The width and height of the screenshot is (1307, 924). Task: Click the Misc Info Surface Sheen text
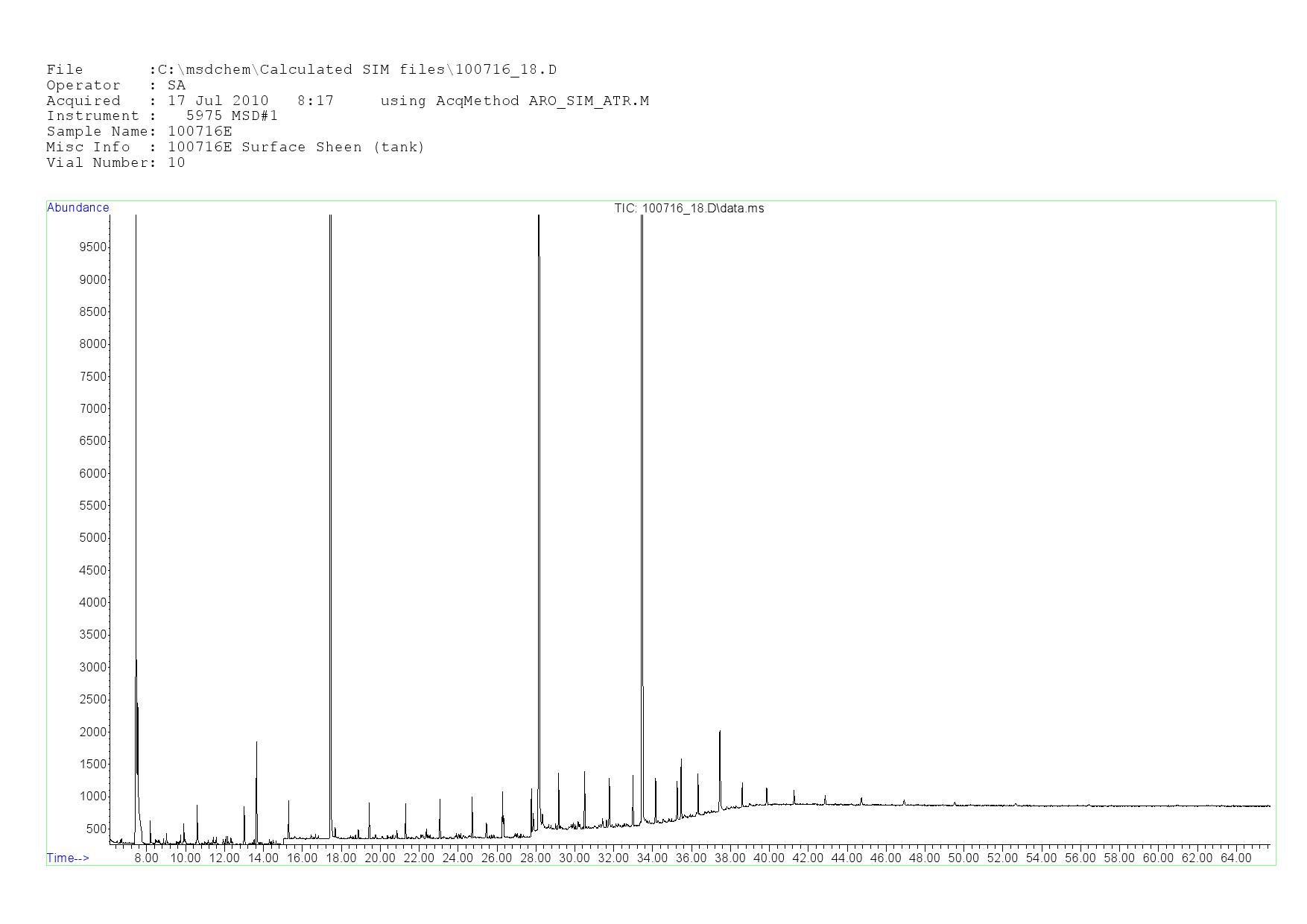point(296,148)
